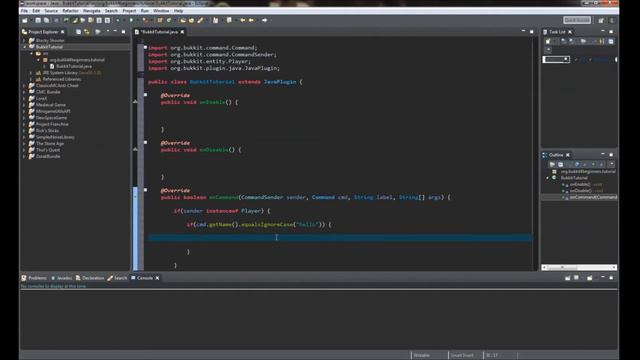
Task: Switch to the Javadoc tab
Action: (62, 278)
